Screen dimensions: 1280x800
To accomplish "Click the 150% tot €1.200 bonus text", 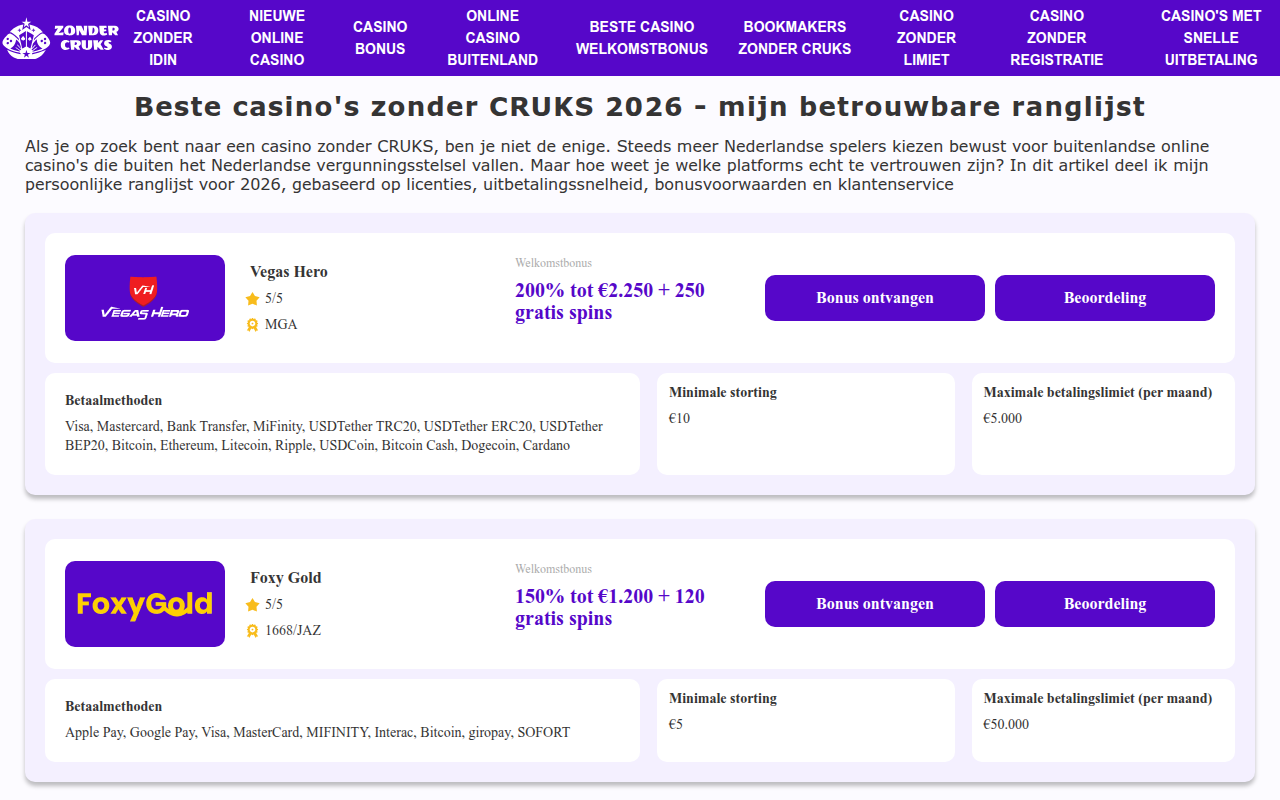I will pyautogui.click(x=610, y=608).
